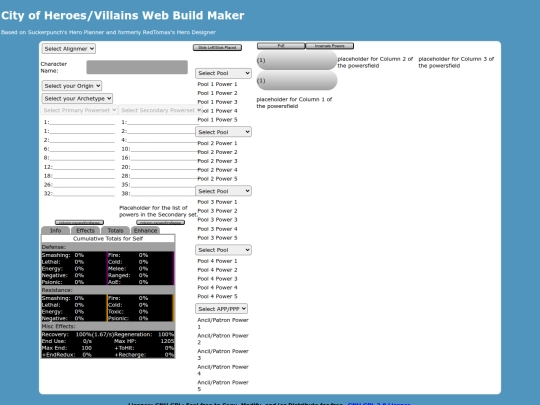
Task: Open the Select APP/PPP dropdown
Action: (x=221, y=309)
